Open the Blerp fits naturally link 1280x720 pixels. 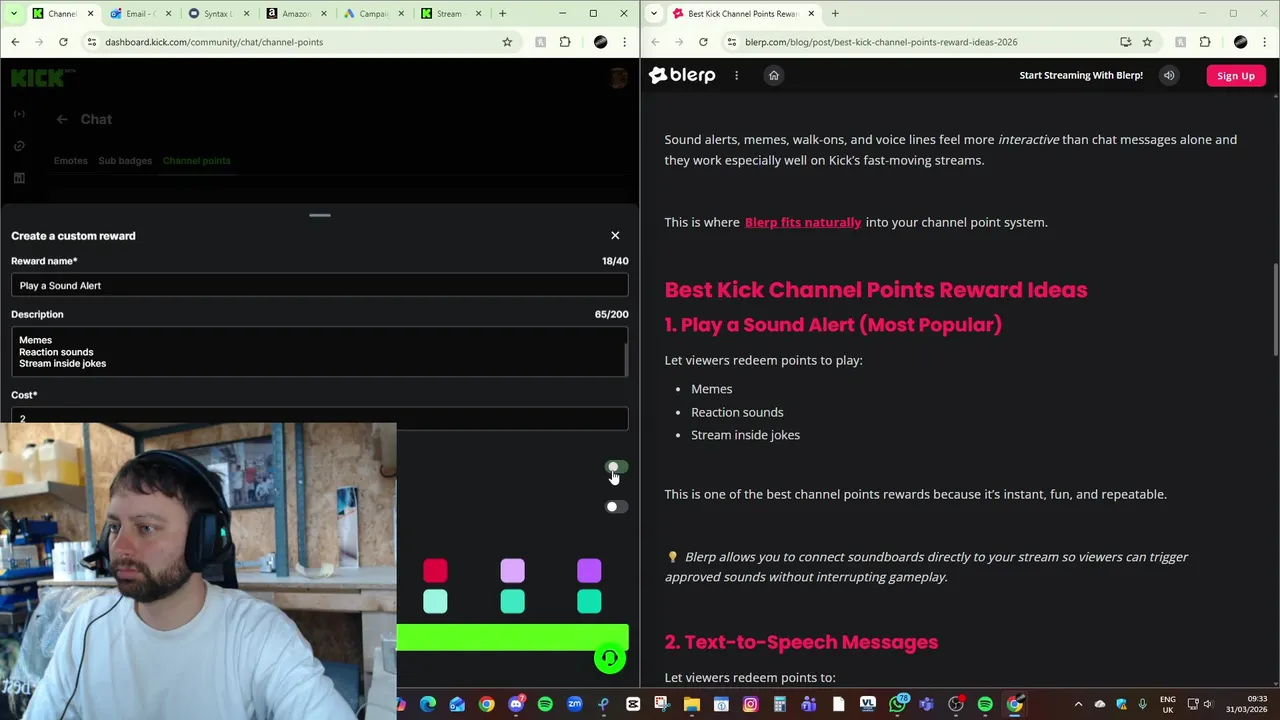click(803, 222)
